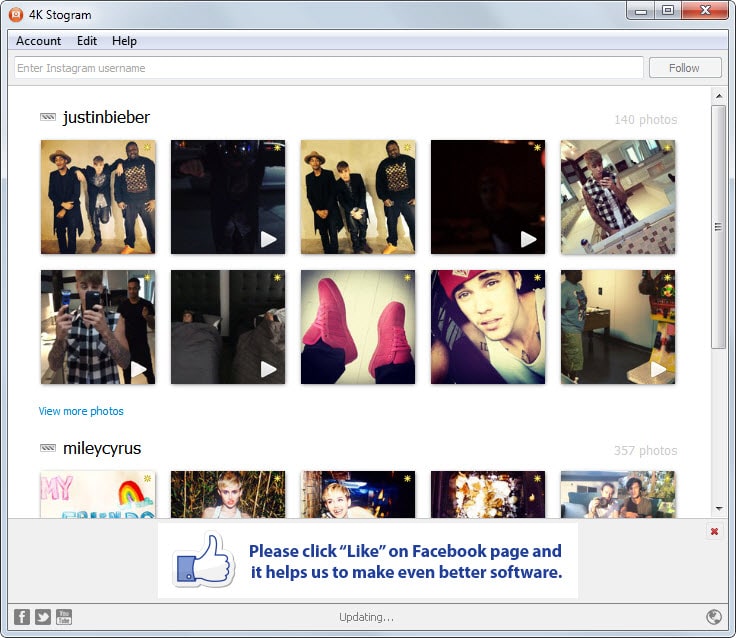Click the icon beside justinbieber username
736x638 pixels.
coord(48,117)
